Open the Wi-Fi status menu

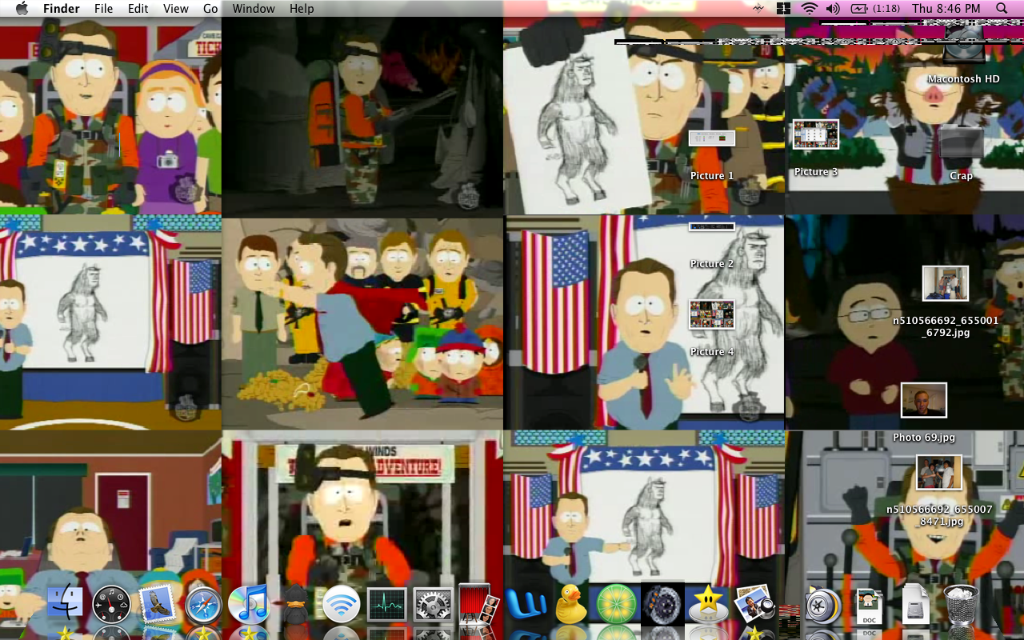809,8
